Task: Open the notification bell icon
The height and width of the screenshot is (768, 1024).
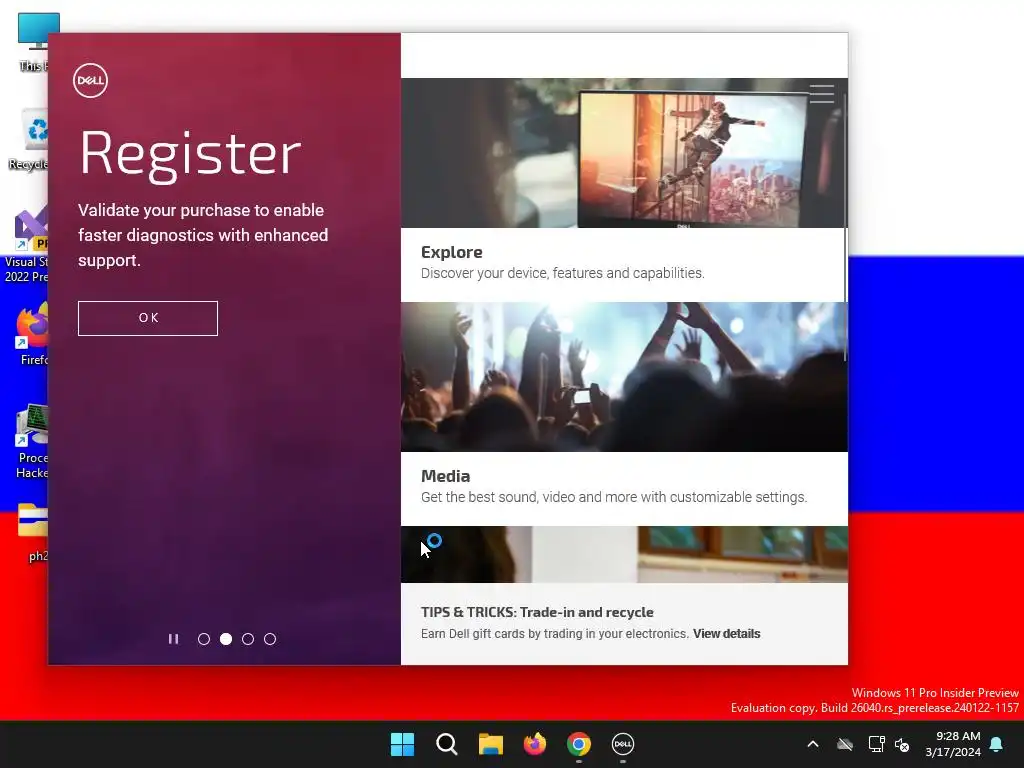Action: click(x=997, y=744)
